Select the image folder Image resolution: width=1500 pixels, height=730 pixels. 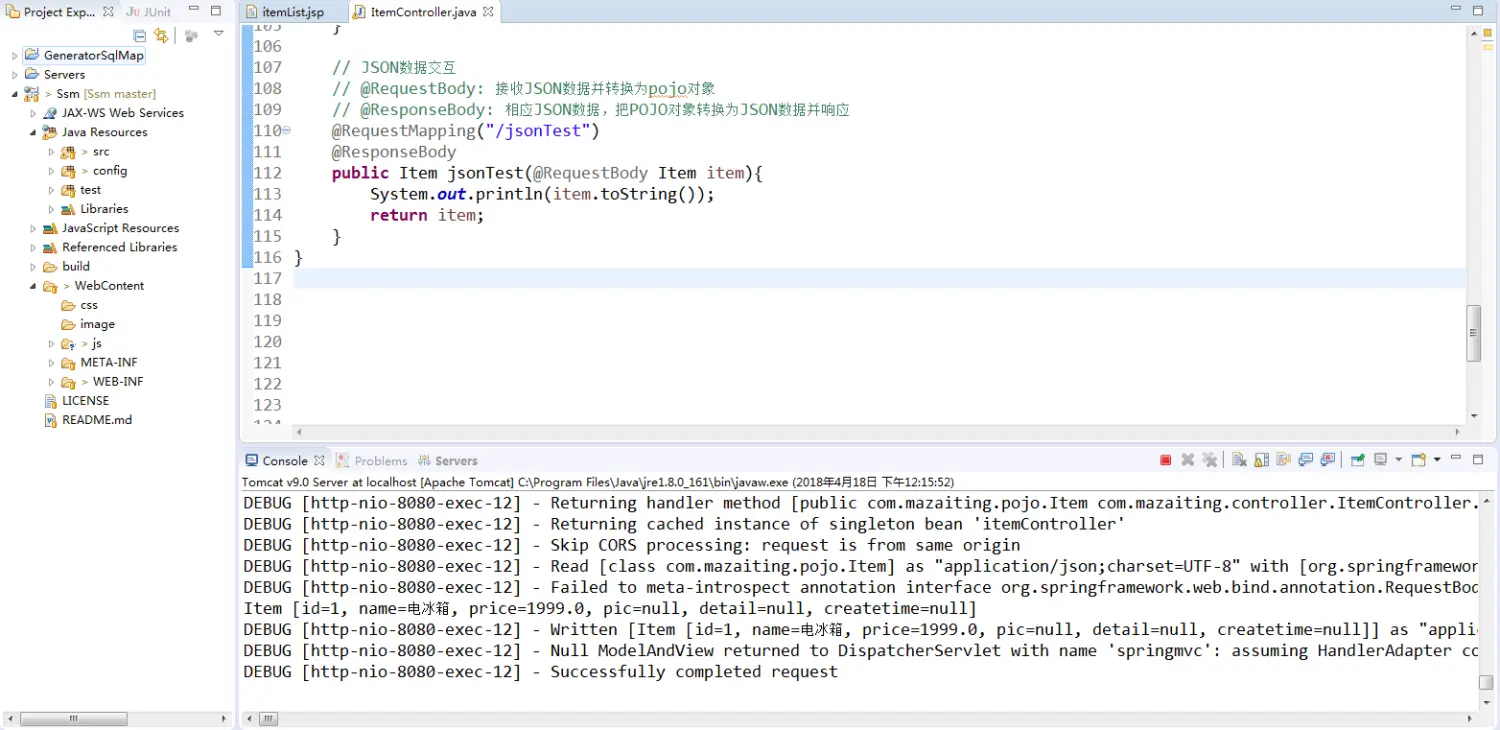[x=88, y=324]
